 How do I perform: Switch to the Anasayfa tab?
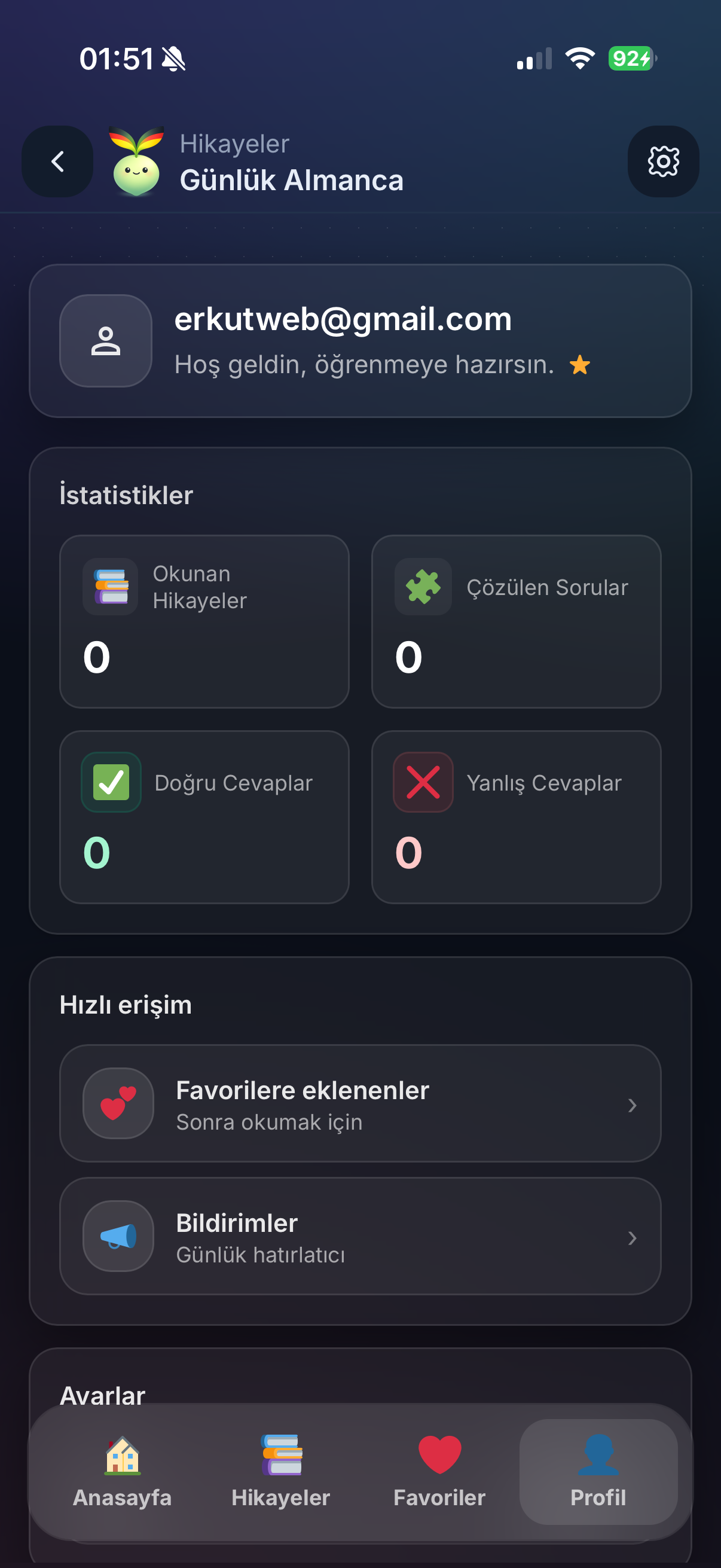pos(123,1472)
